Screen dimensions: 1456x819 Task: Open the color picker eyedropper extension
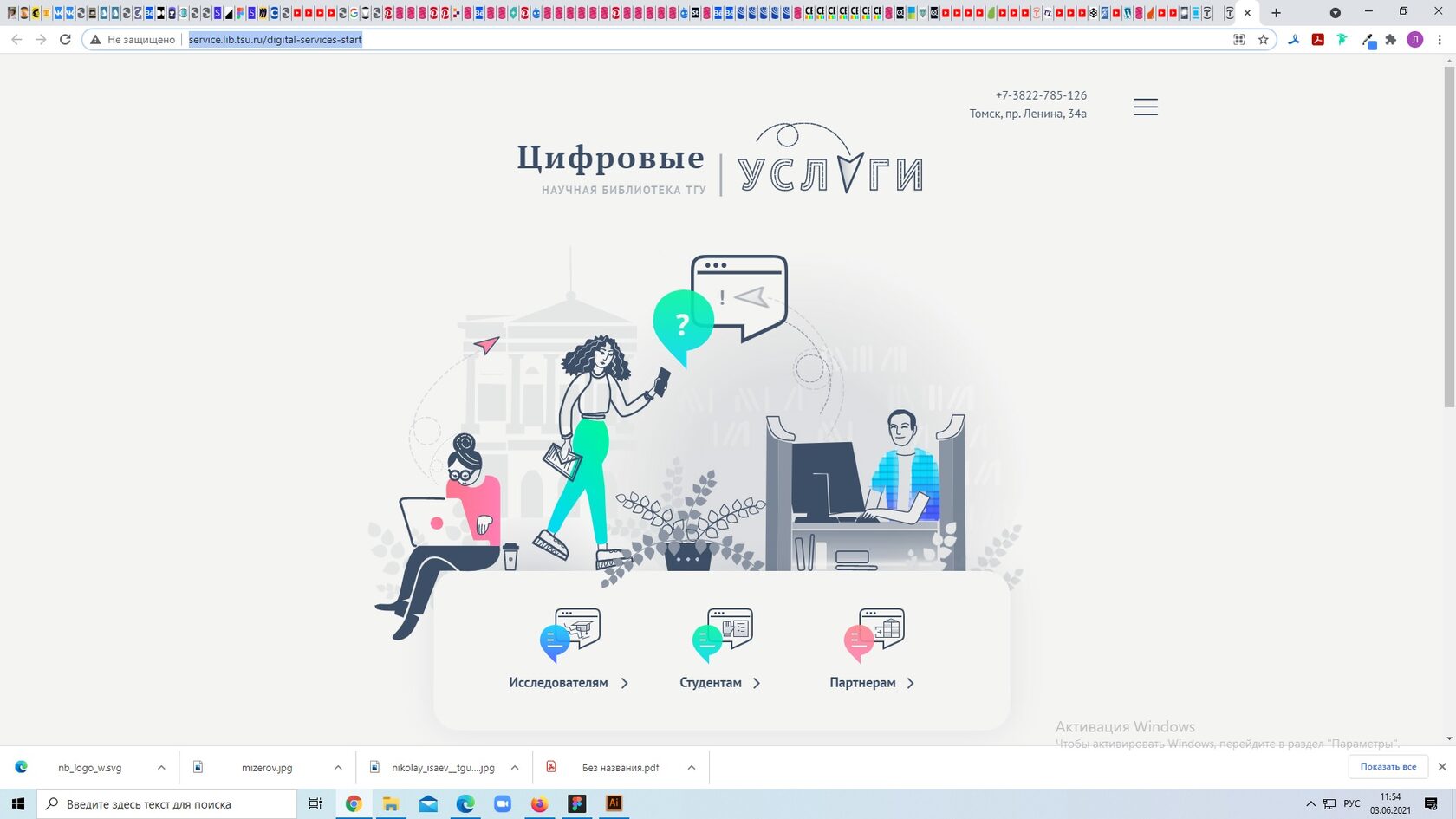tap(1368, 40)
